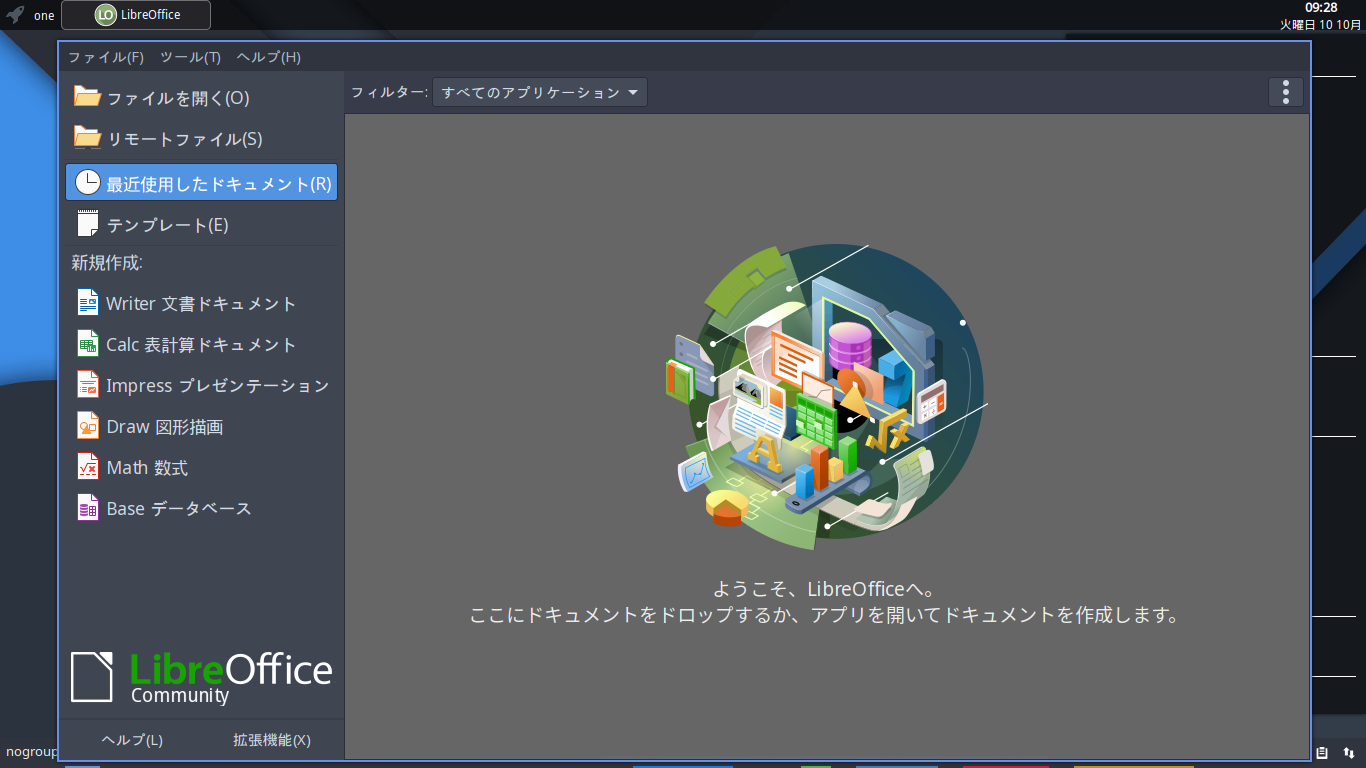1366x768 pixels.
Task: Click the clipboard tray icon
Action: pyautogui.click(x=1322, y=752)
